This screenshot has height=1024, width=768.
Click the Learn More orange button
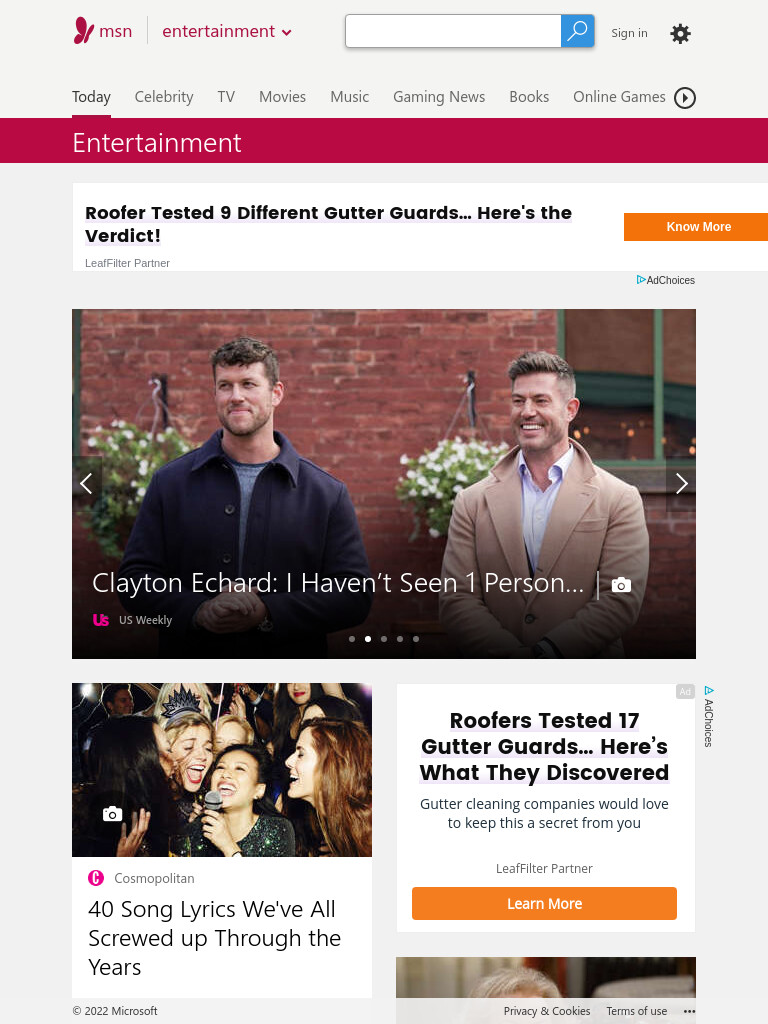(x=544, y=903)
